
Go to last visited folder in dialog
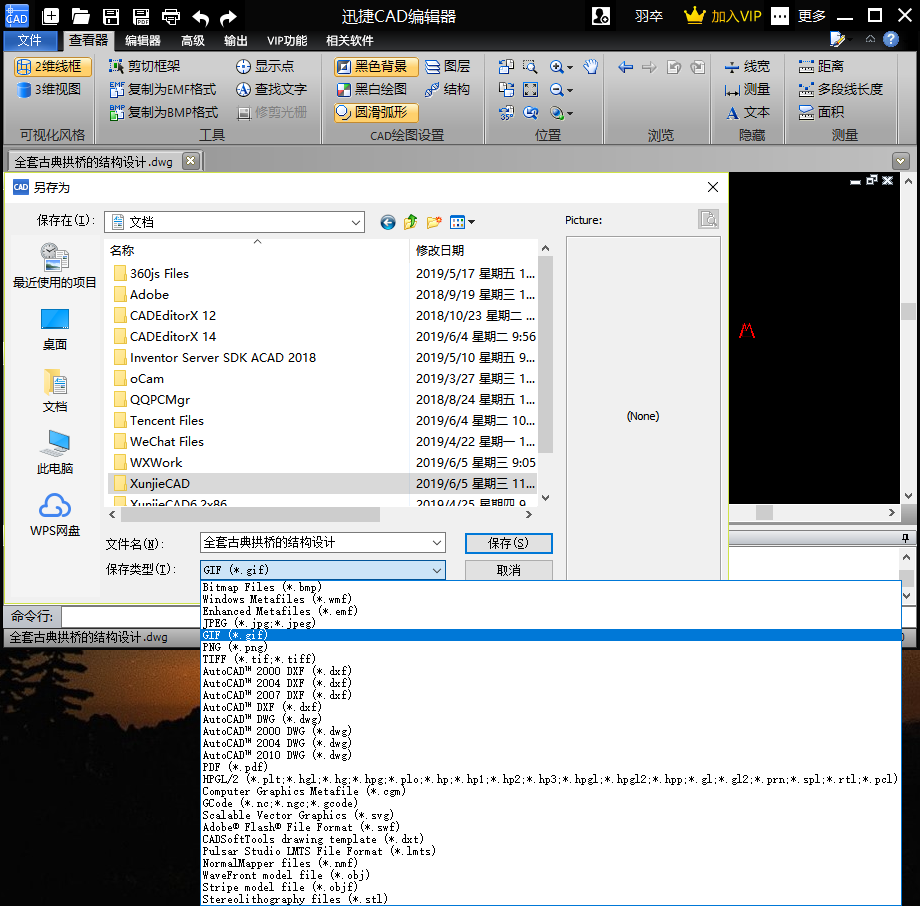click(x=388, y=222)
